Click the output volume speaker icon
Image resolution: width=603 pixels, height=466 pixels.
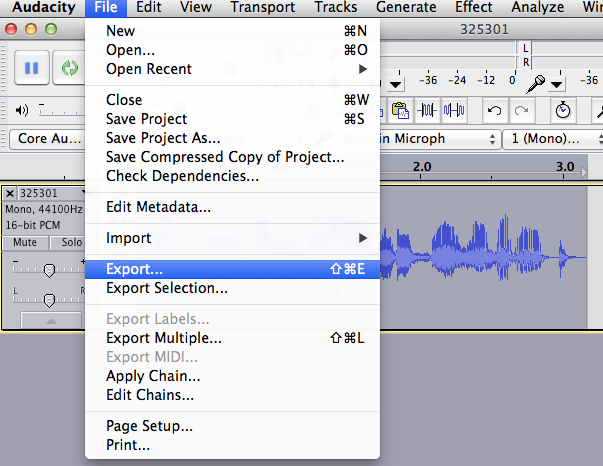(x=22, y=110)
